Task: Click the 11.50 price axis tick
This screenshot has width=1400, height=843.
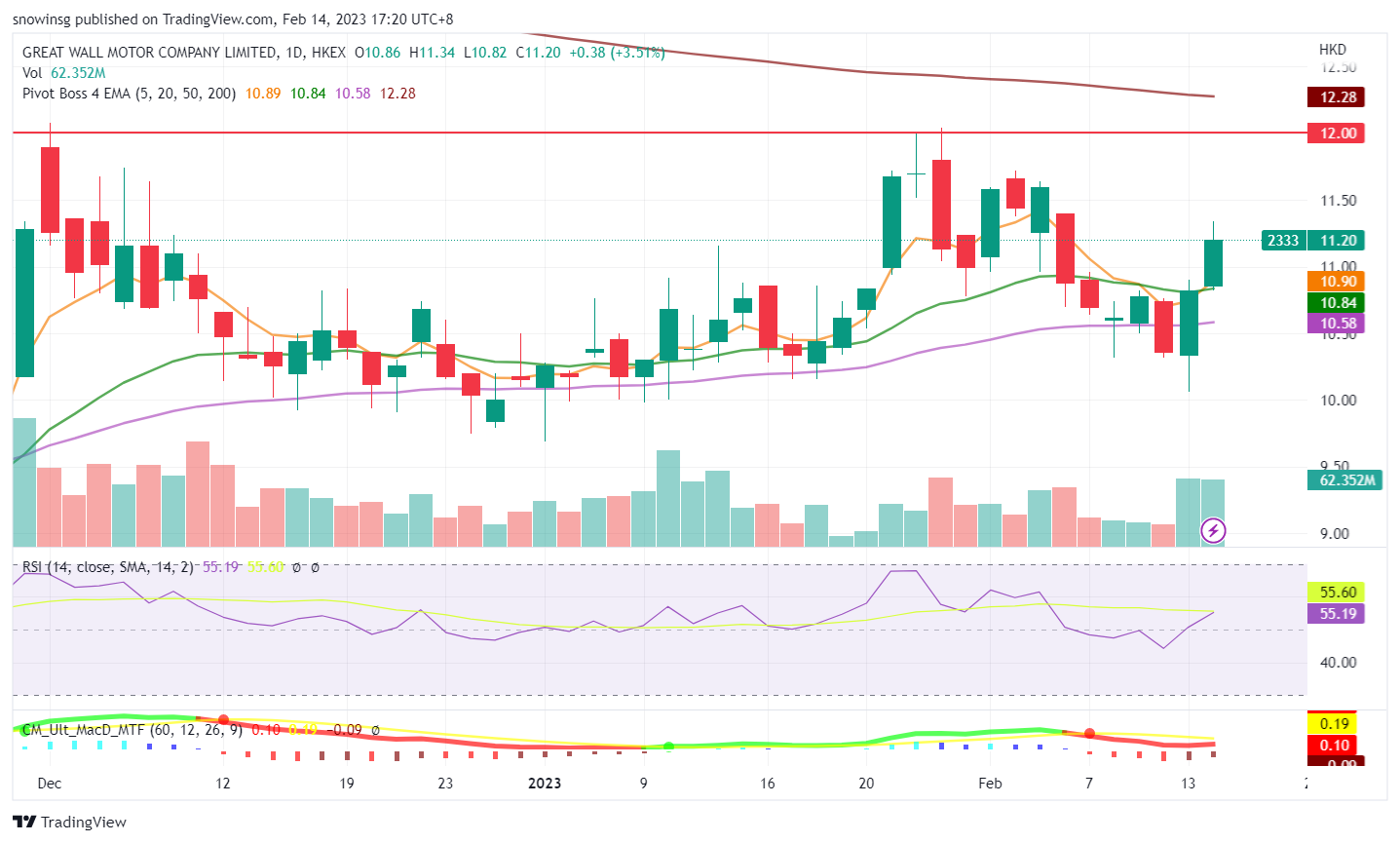Action: coord(1338,200)
